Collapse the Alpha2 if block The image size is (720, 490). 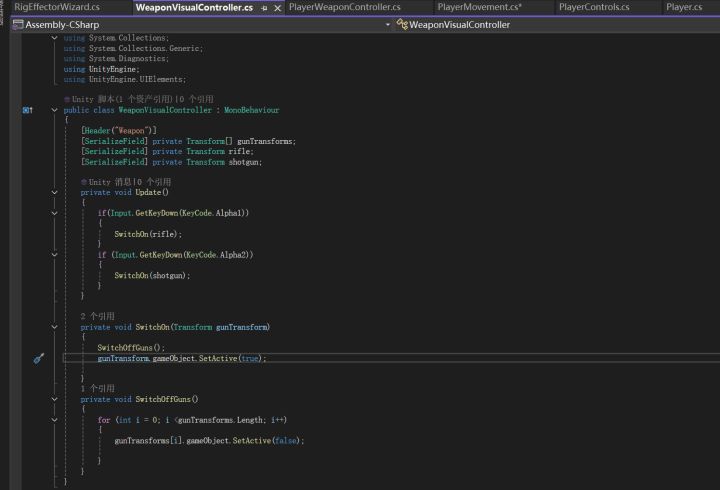pos(54,254)
